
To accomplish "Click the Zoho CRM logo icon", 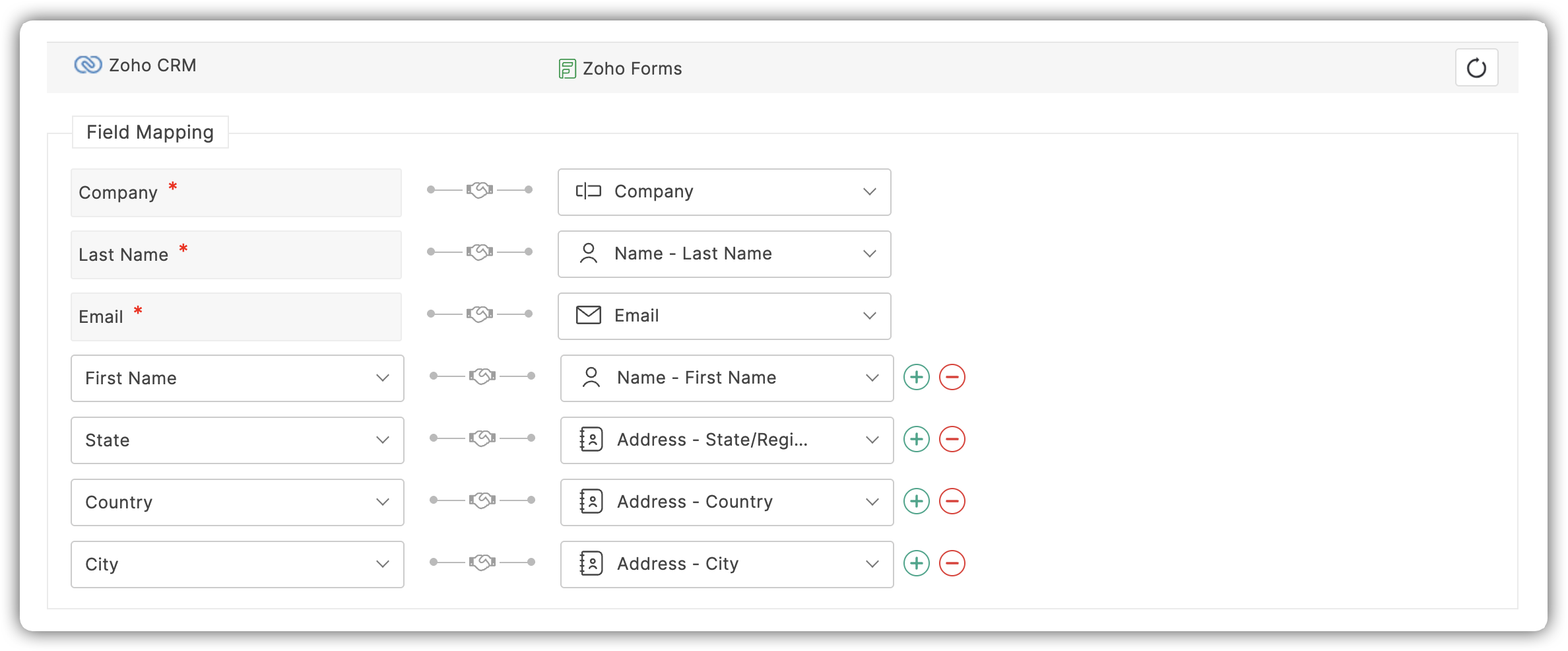I will point(88,65).
